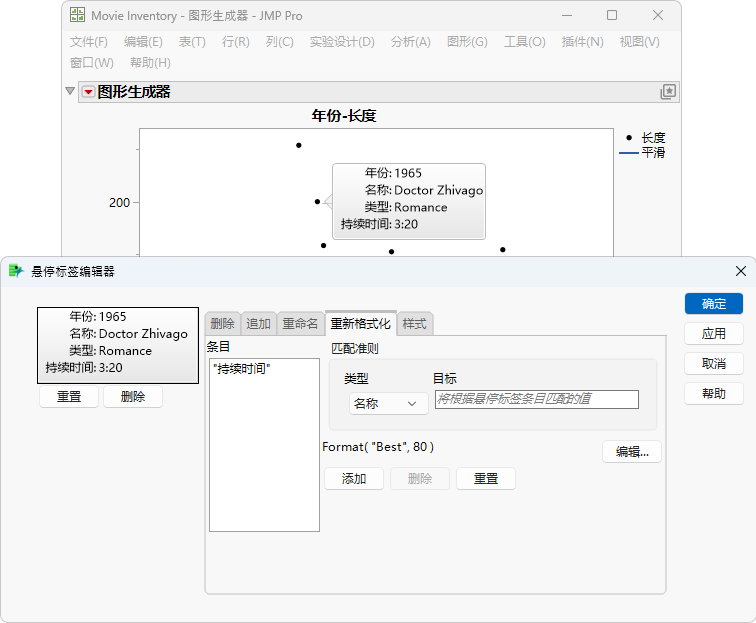Screen dimensions: 756x623
Task: Click 删除 under the label preview
Action: click(133, 397)
